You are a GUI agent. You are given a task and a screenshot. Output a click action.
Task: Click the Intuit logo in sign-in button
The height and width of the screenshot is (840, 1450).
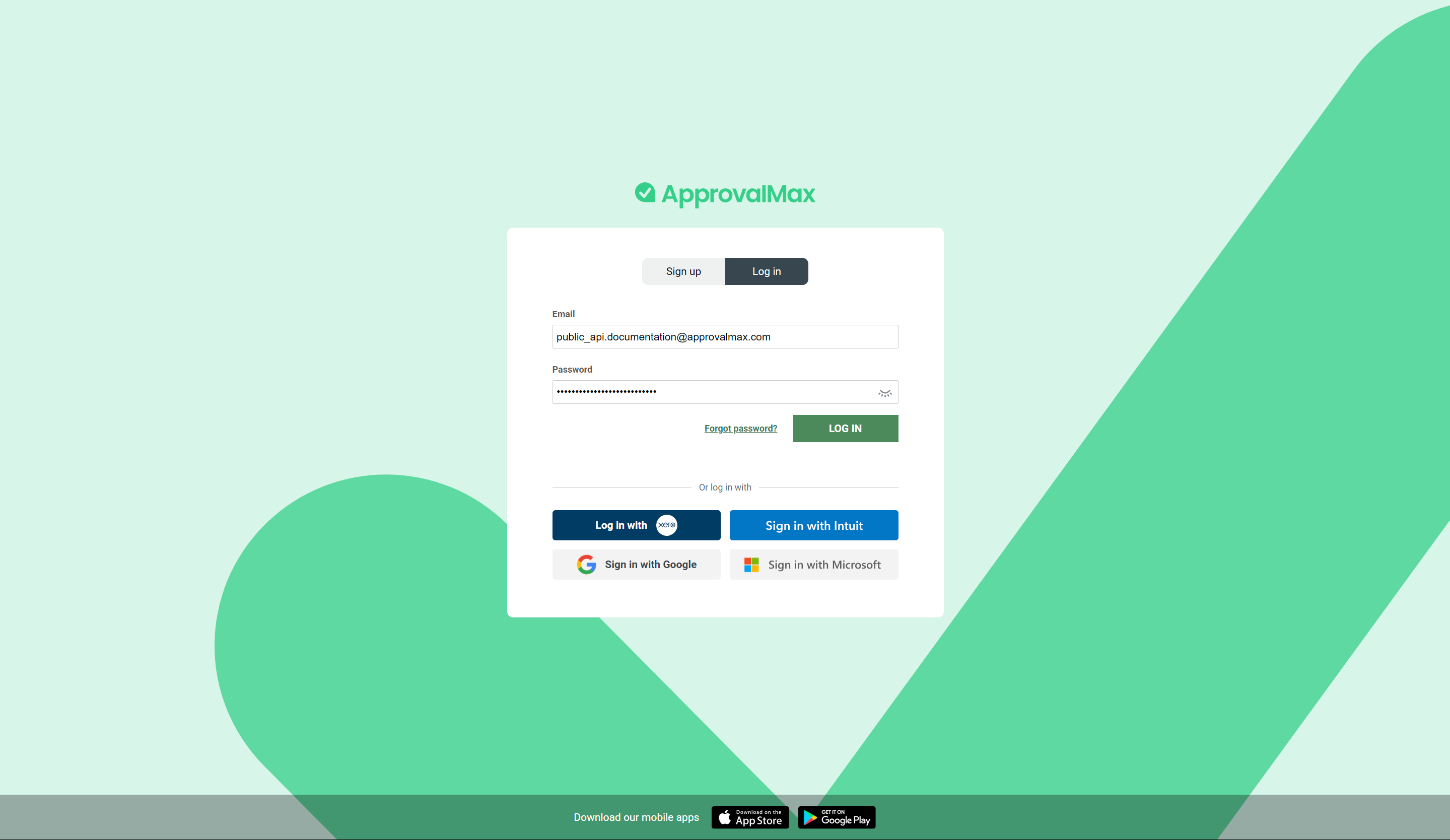[x=814, y=525]
